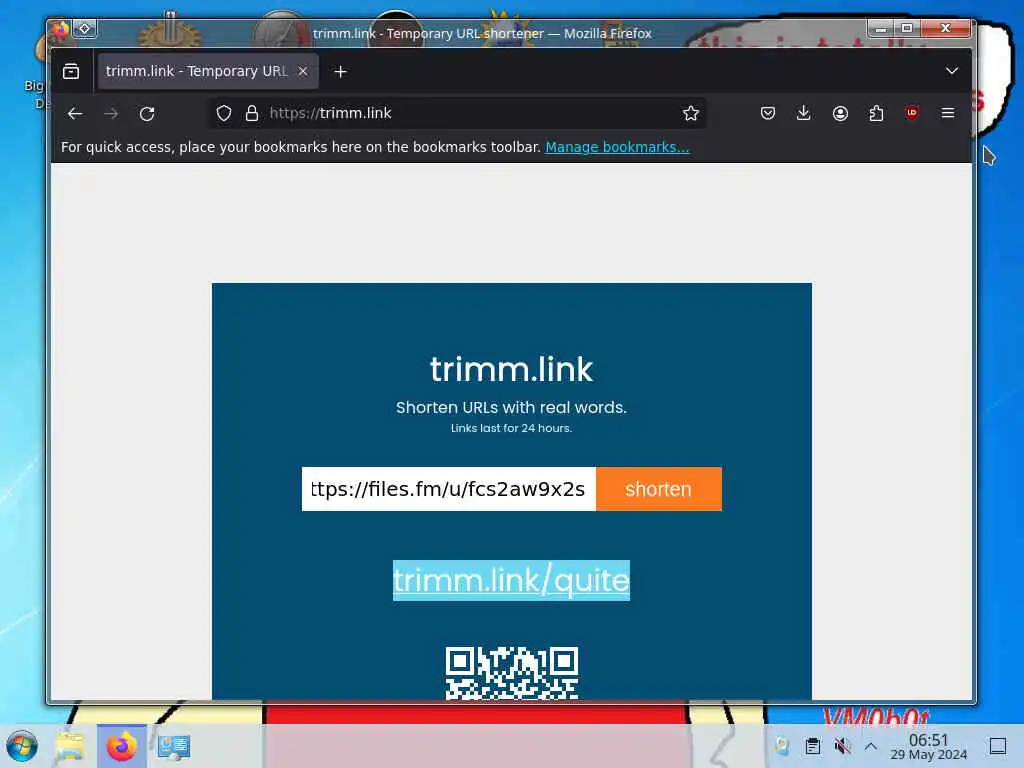Open the Windows Start menu
The image size is (1024, 768).
[22, 746]
